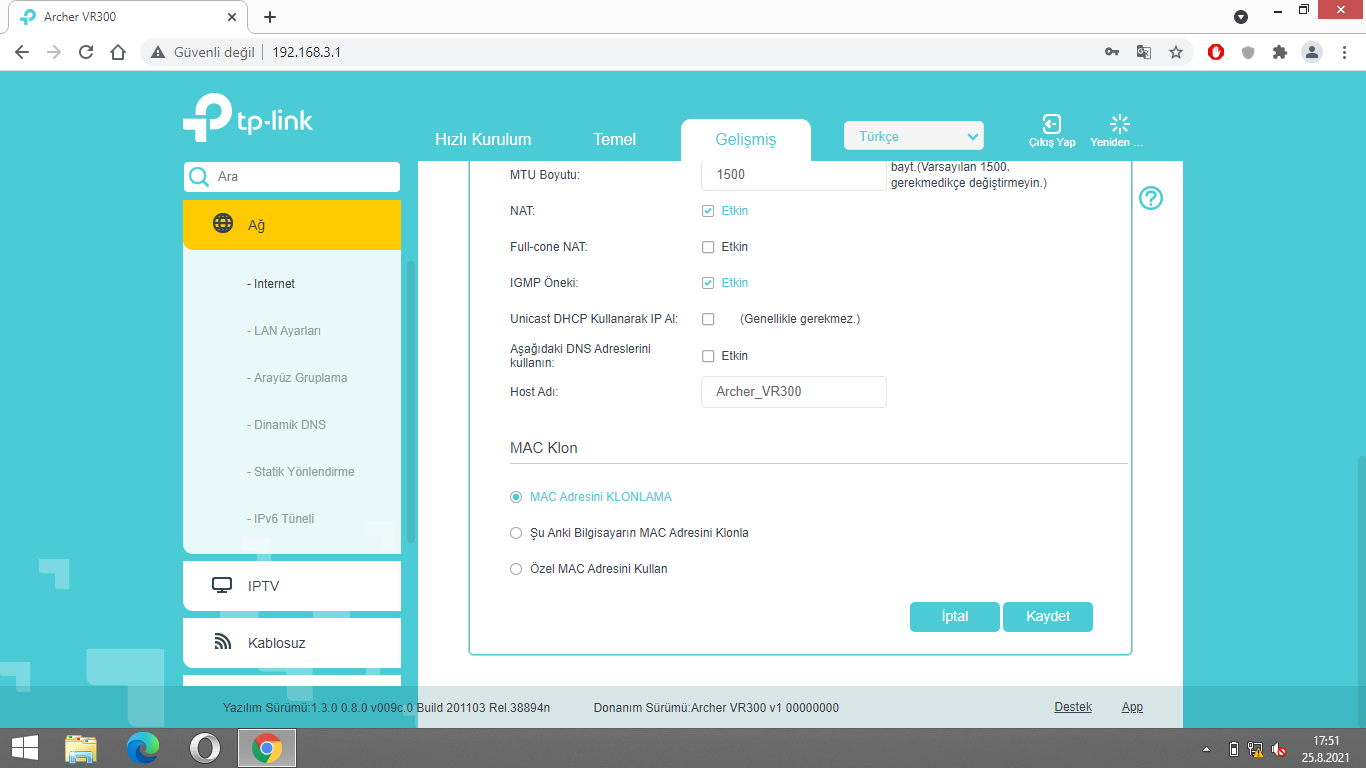Open the App link in footer
This screenshot has width=1366, height=768.
(x=1132, y=707)
